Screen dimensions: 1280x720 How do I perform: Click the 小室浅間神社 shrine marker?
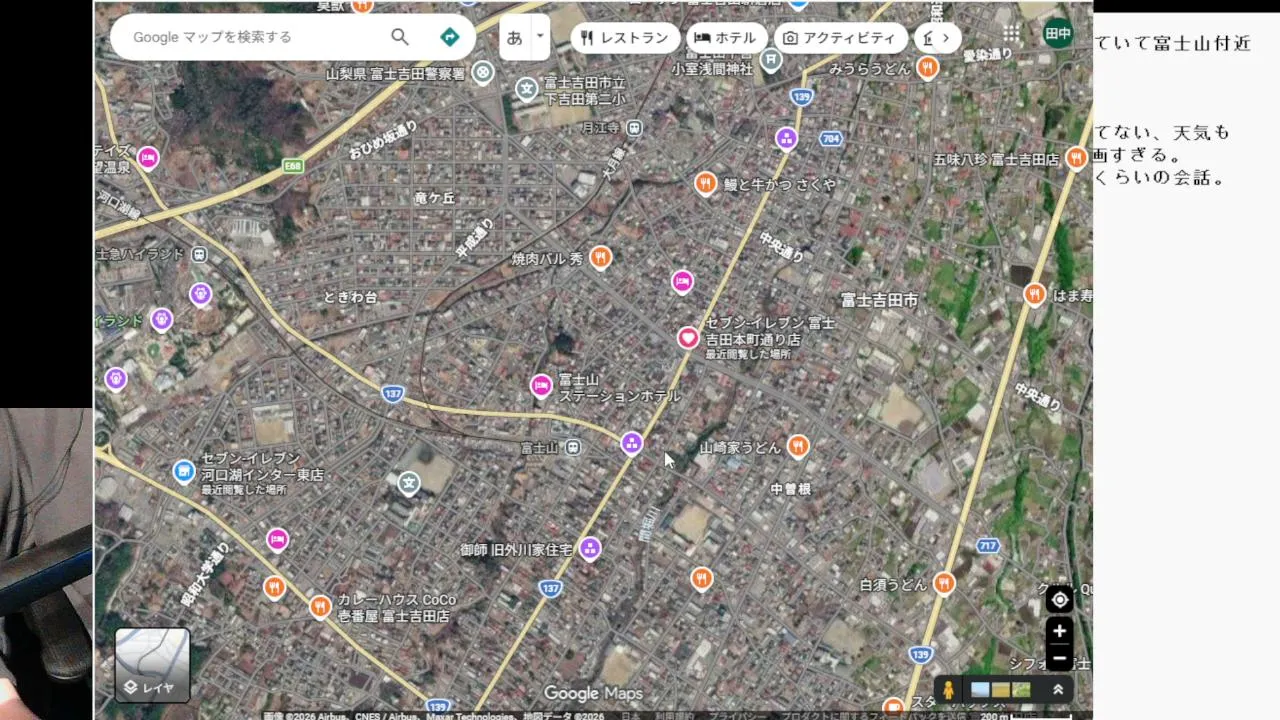[771, 59]
